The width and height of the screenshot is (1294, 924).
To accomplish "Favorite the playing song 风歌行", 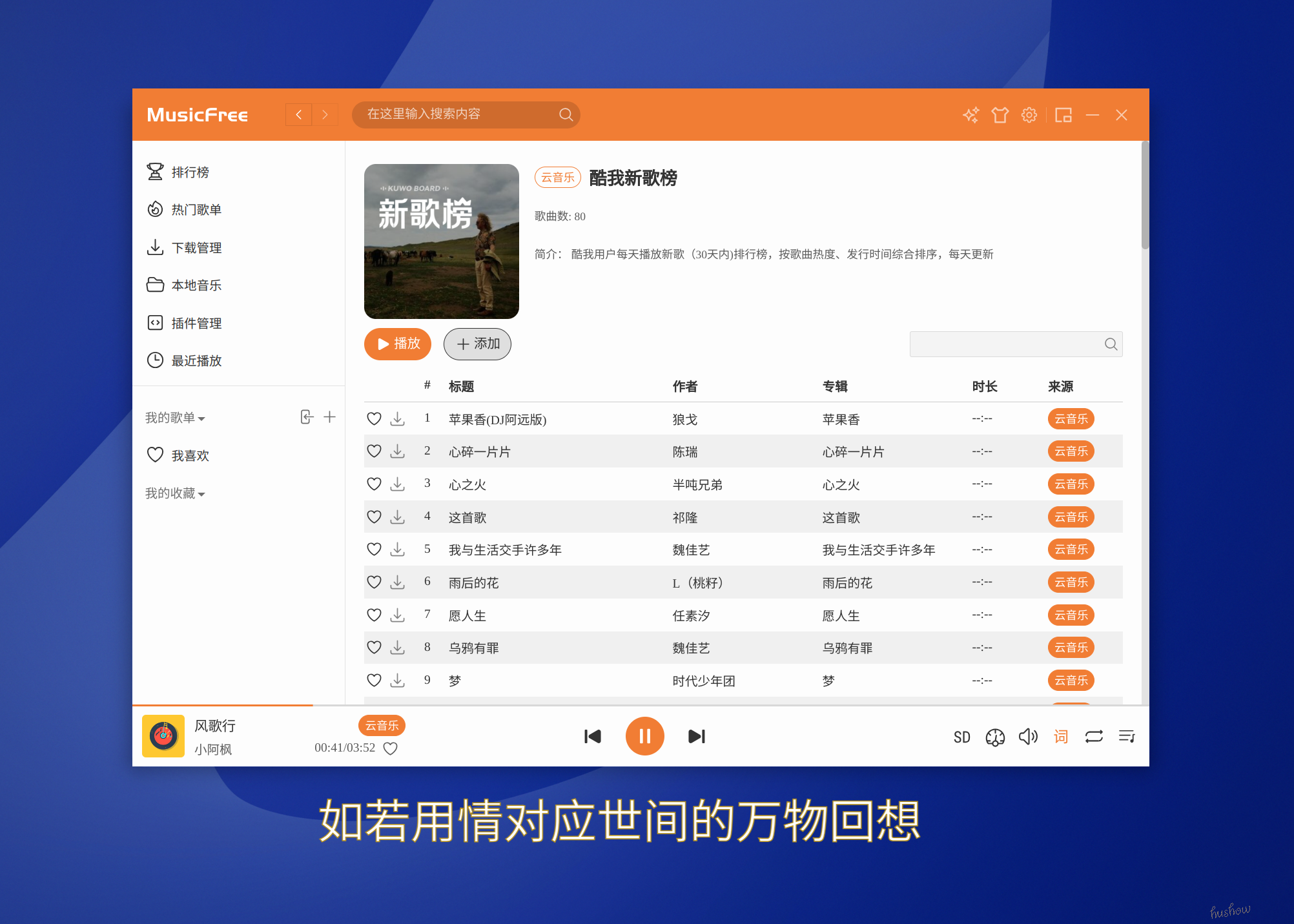I will point(390,748).
